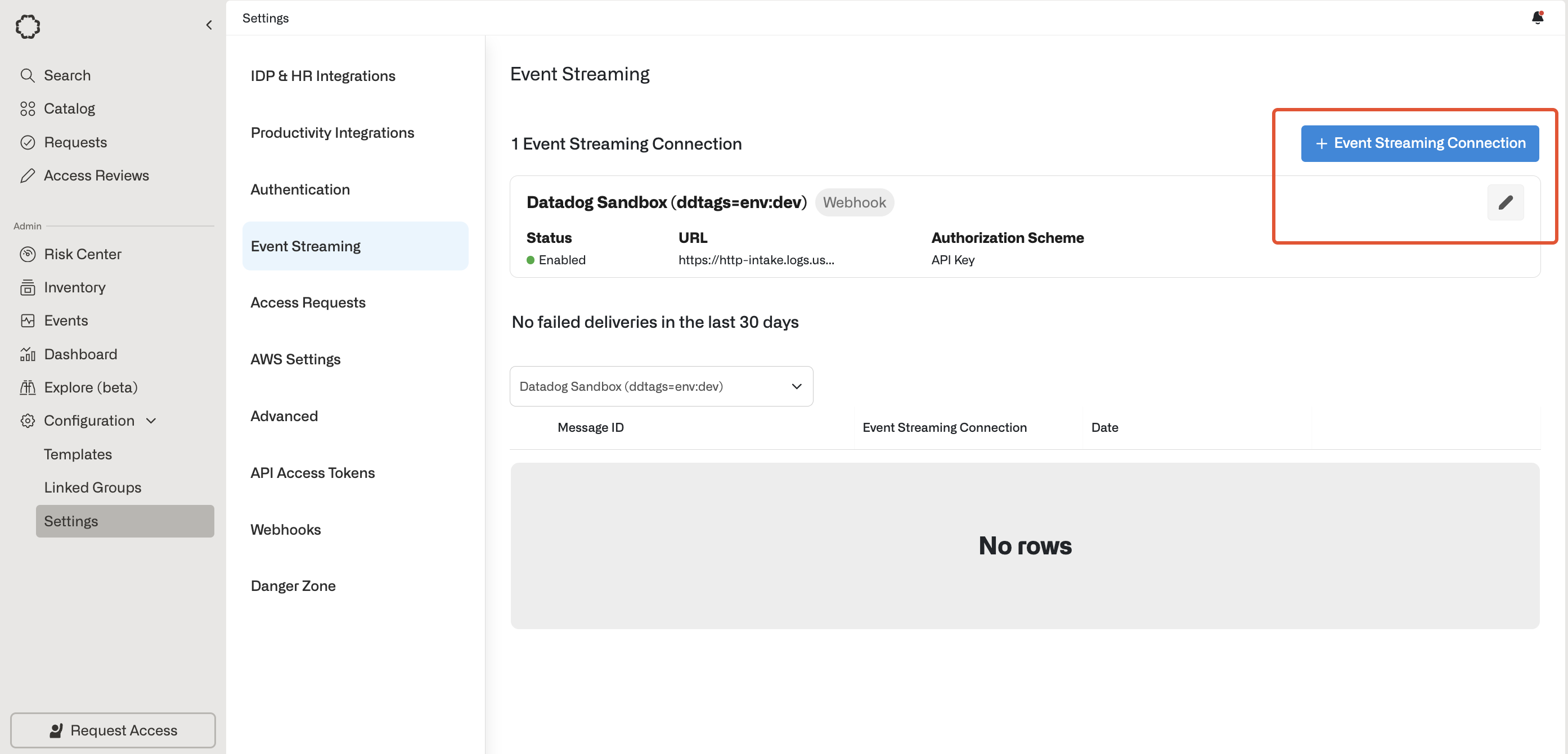Image resolution: width=1568 pixels, height=754 pixels.
Task: Open Explore (beta) binoculars item
Action: coord(28,387)
